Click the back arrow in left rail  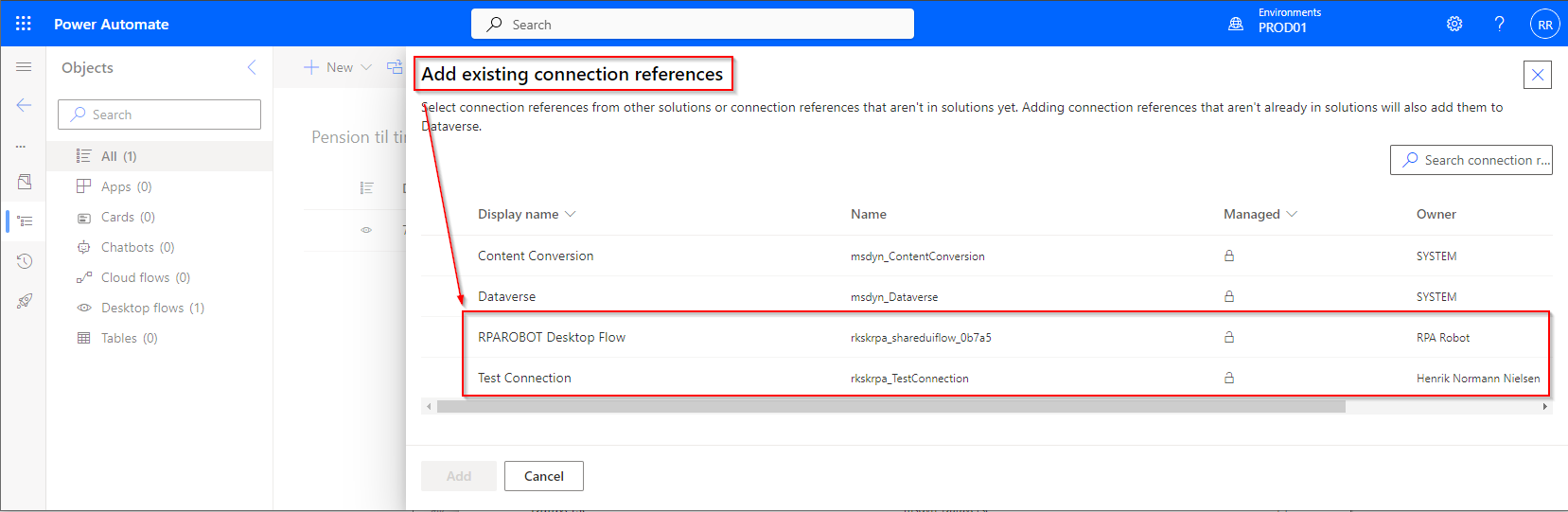pyautogui.click(x=24, y=105)
